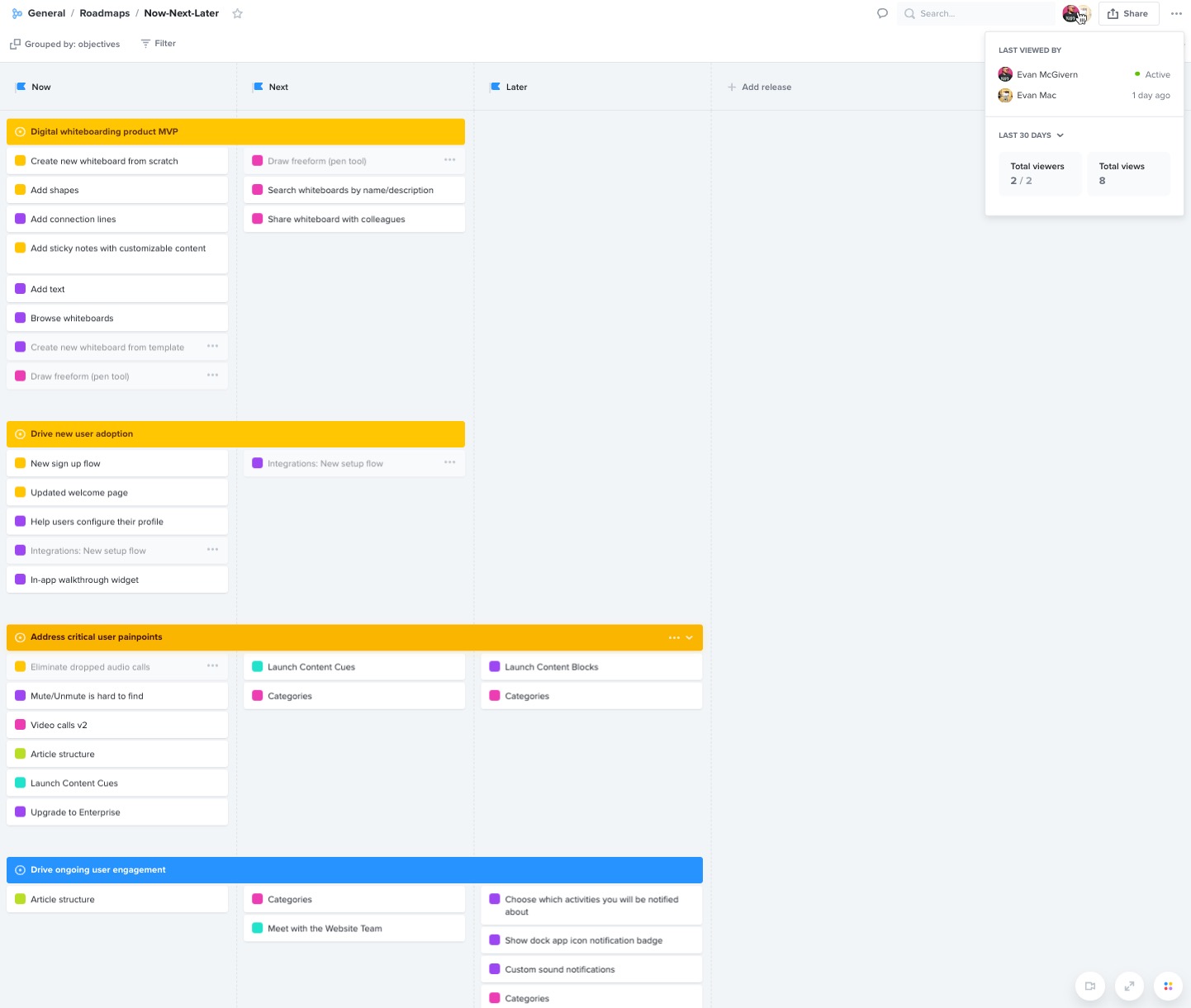Click objective target icon on Digital whiteboarding MVP
Viewport: 1191px width, 1008px height.
[21, 132]
